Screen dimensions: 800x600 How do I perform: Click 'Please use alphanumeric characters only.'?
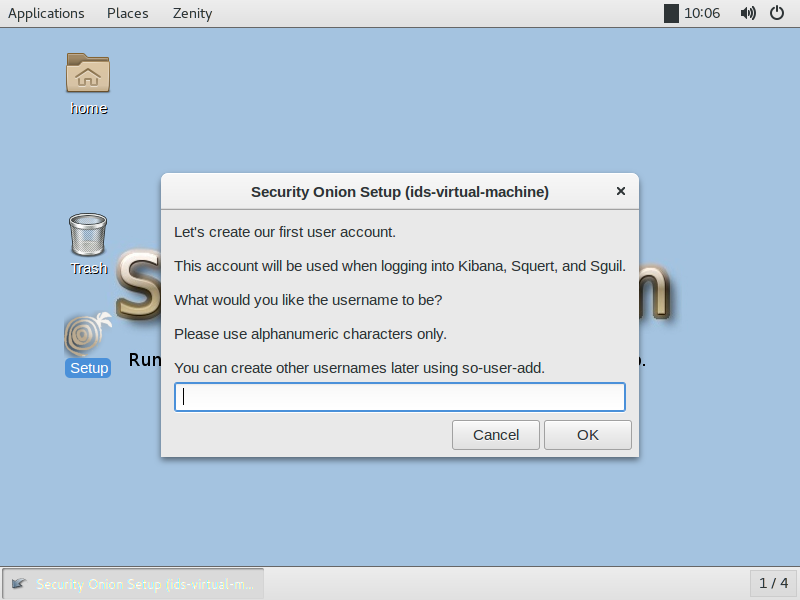[x=310, y=334]
